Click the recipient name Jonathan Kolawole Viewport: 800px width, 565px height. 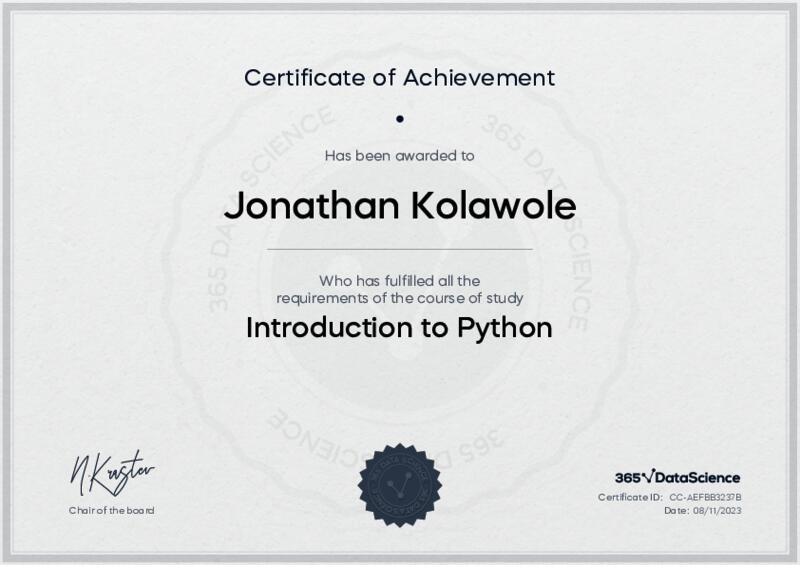[x=399, y=206]
